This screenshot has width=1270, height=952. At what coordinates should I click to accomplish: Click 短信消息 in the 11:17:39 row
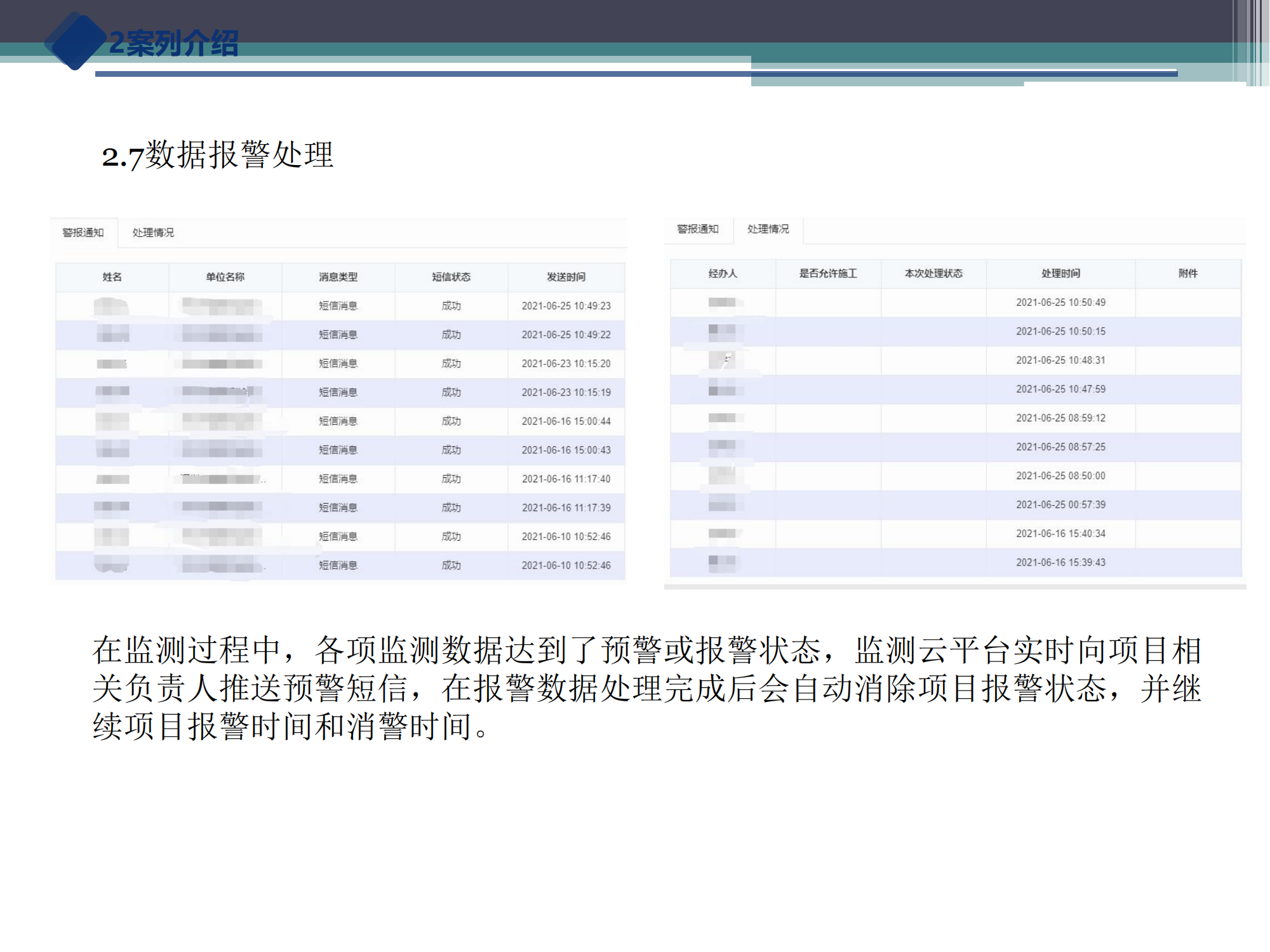point(338,508)
